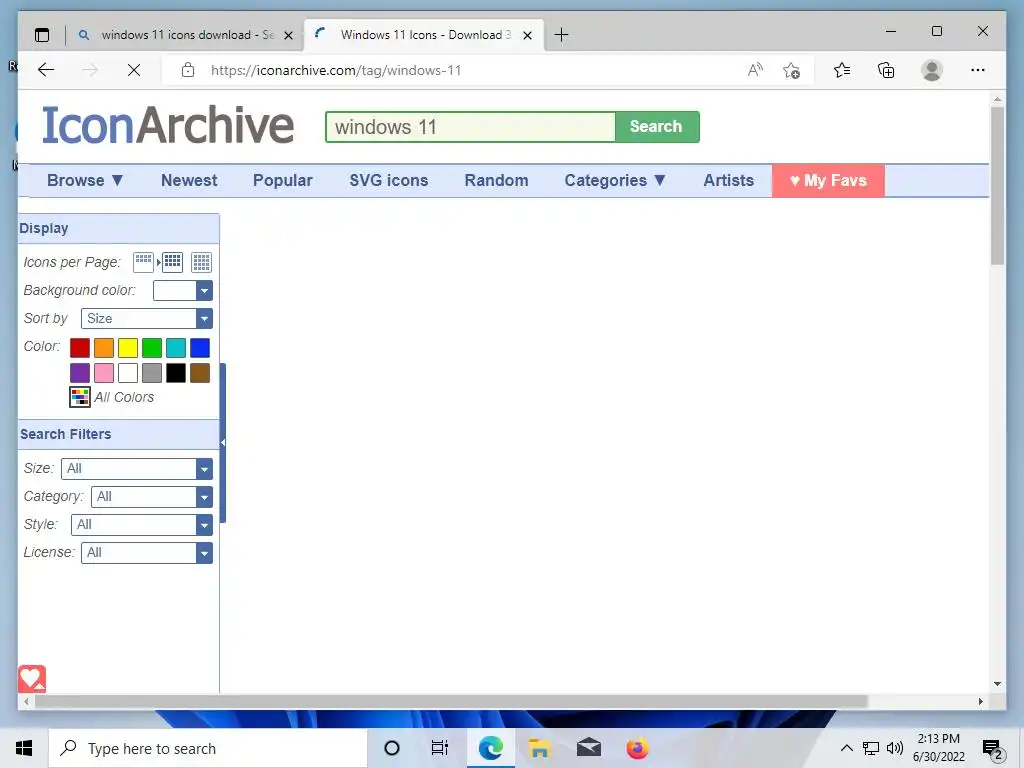Close the windows 11 icons download tab

click(x=288, y=35)
